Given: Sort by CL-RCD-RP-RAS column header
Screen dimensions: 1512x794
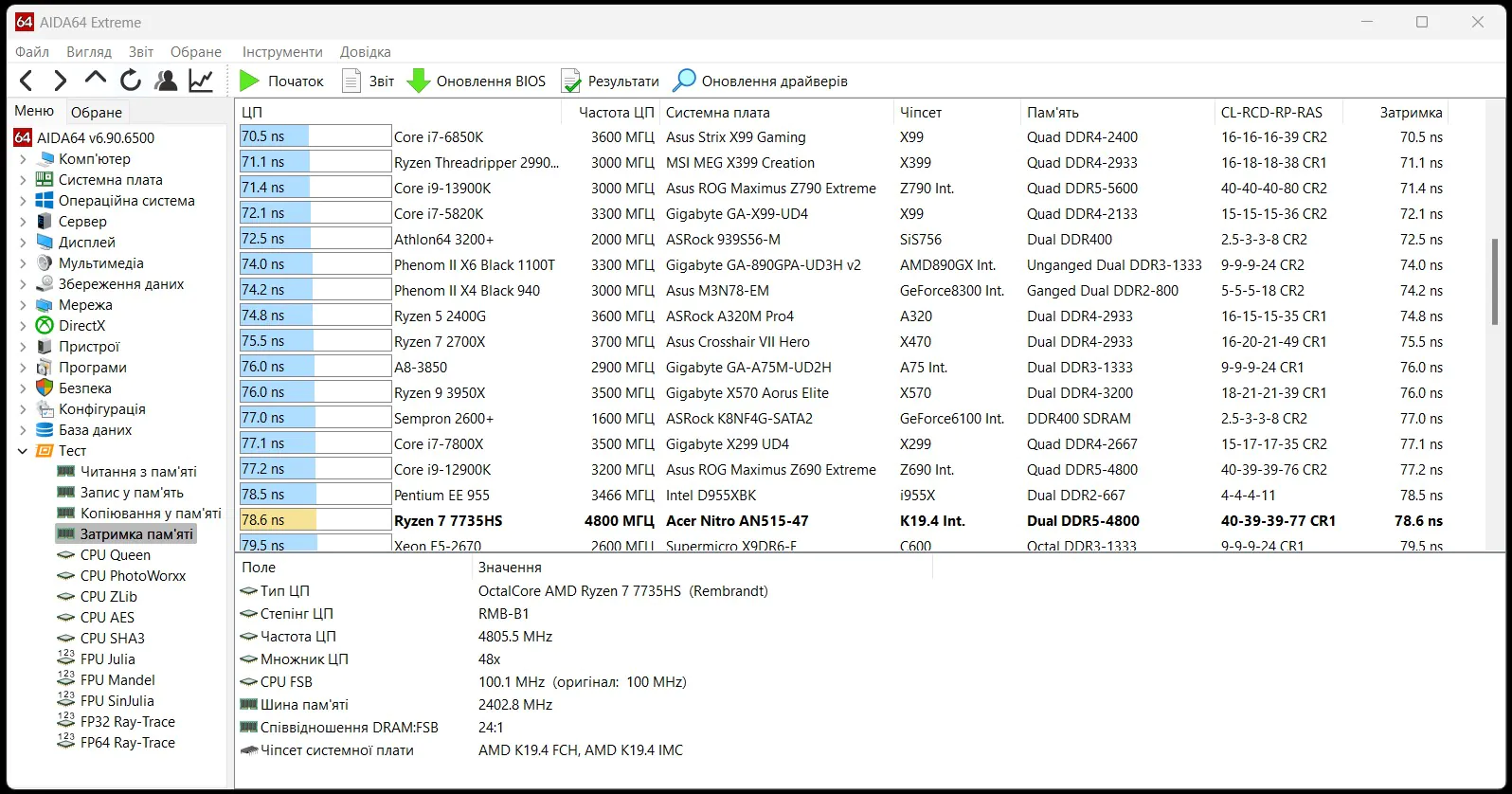Looking at the screenshot, I should [1280, 112].
